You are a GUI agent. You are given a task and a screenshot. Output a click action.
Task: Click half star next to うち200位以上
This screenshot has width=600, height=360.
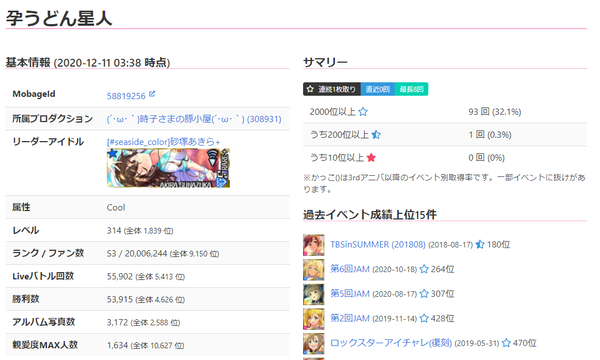(376, 135)
